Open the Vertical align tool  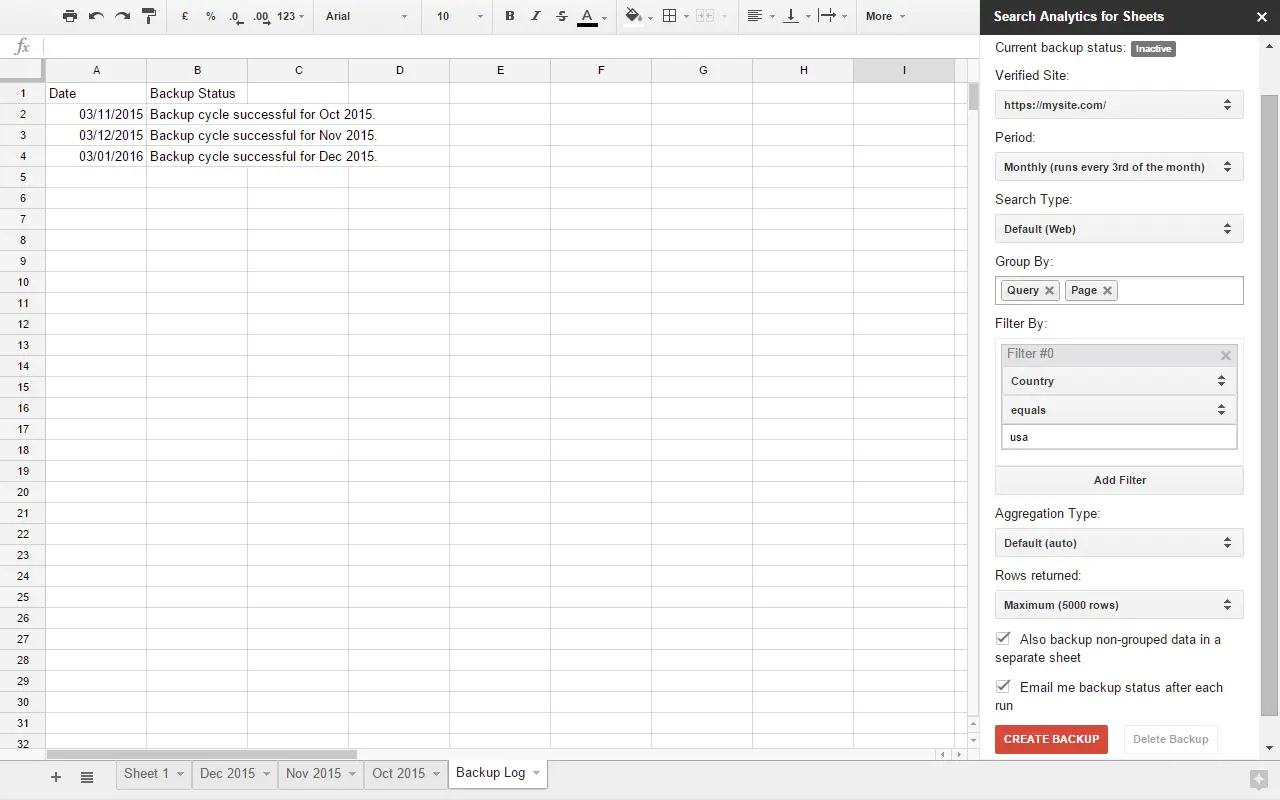[x=797, y=16]
